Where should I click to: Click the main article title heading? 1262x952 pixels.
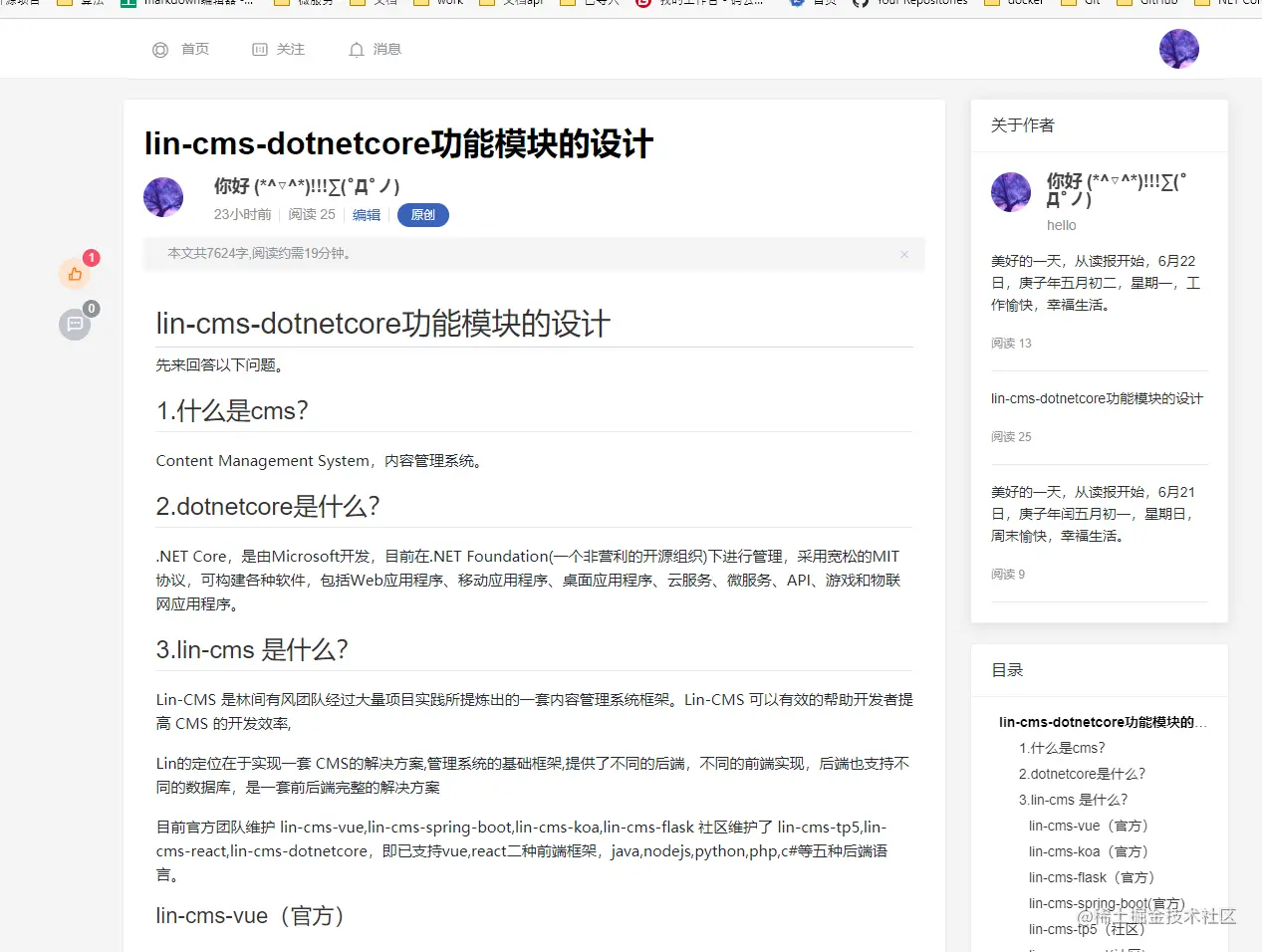(x=398, y=144)
